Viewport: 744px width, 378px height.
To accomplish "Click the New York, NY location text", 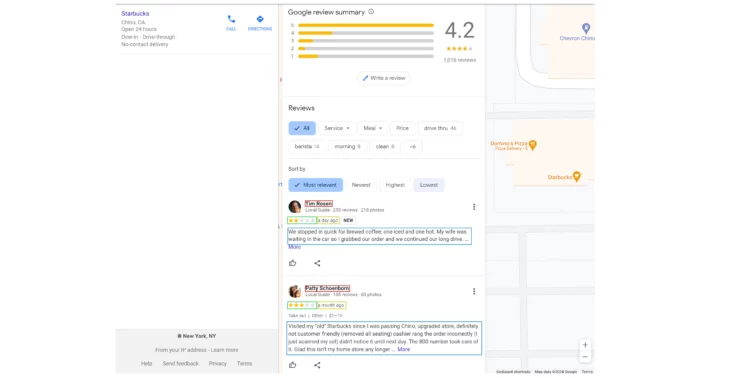I will pyautogui.click(x=199, y=336).
